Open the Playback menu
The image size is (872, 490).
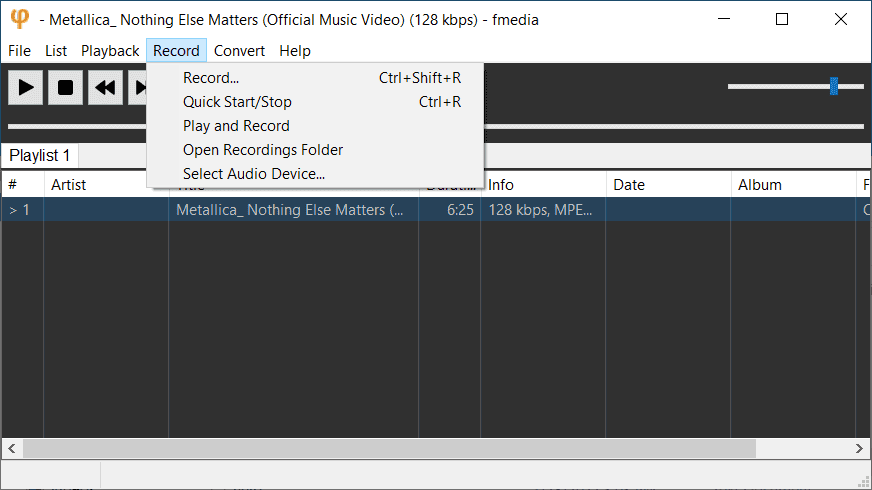point(110,51)
